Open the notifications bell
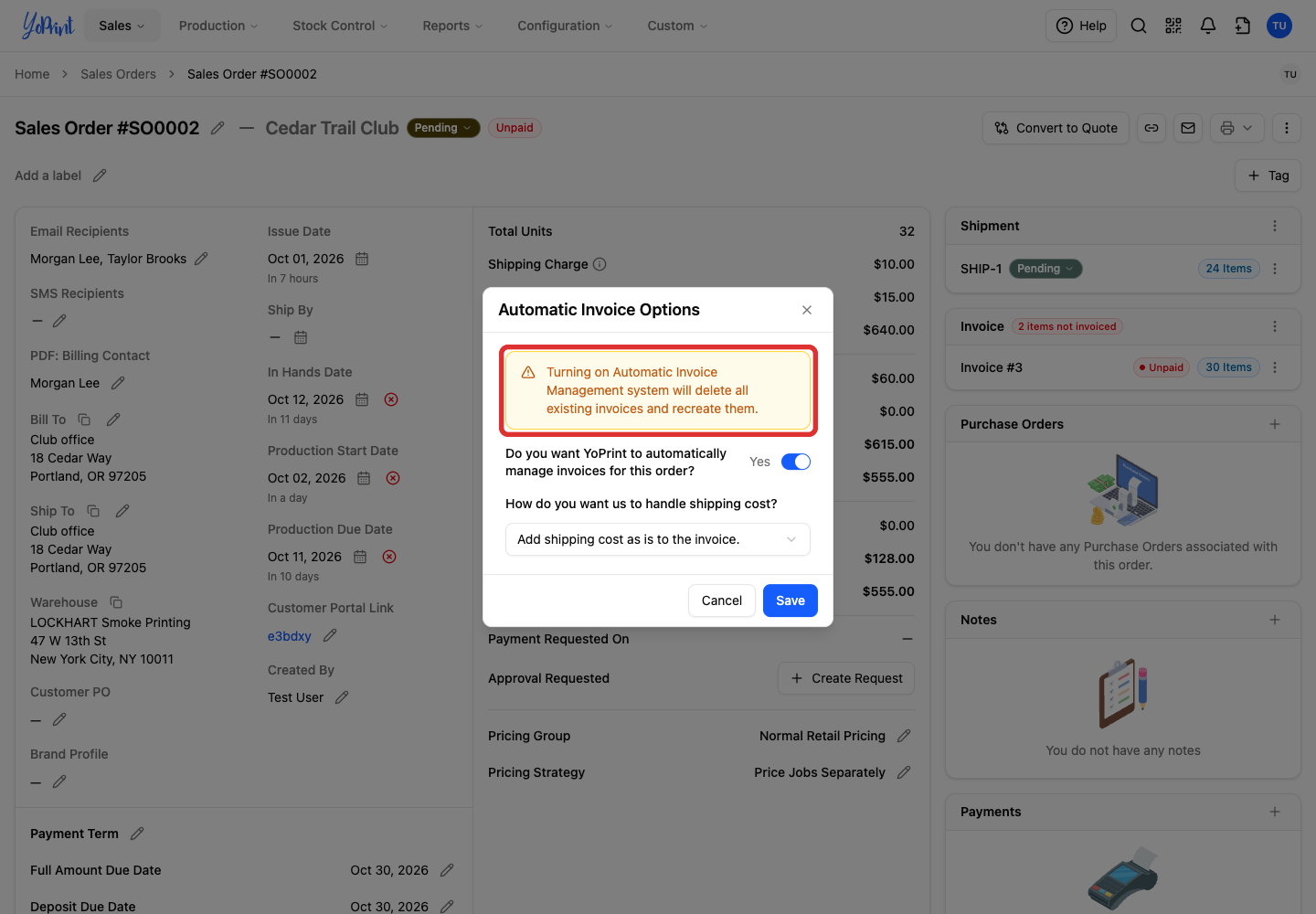 pos(1208,26)
